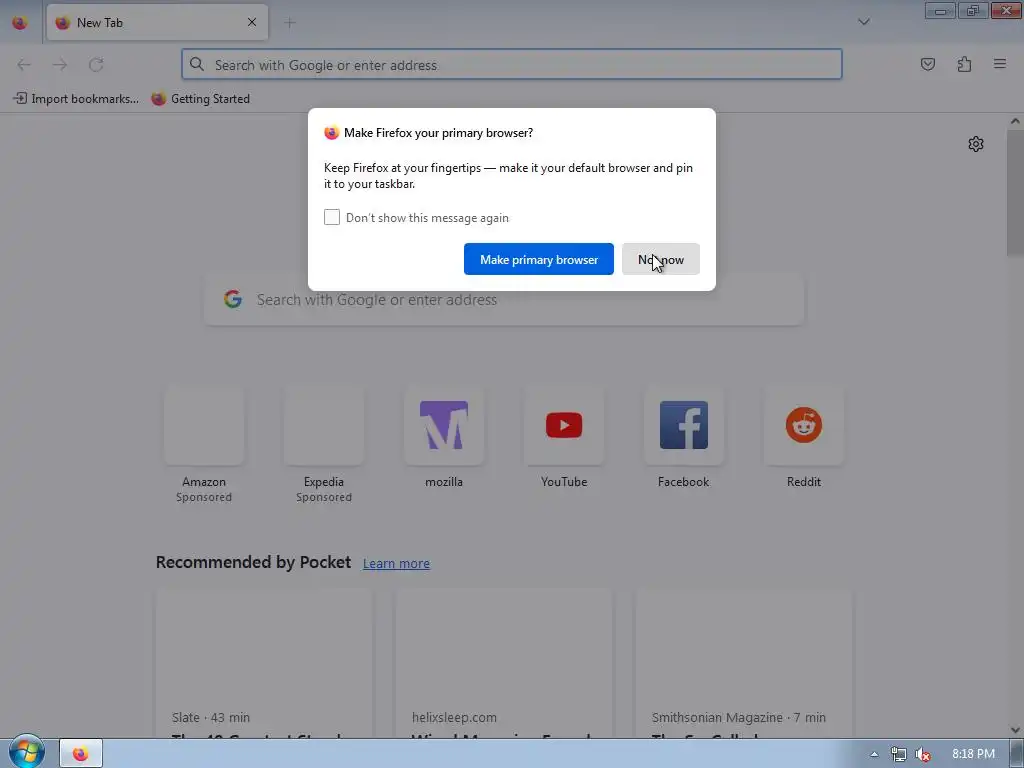1024x768 pixels.
Task: Click the Recommended by Pocket heading
Action: [253, 562]
